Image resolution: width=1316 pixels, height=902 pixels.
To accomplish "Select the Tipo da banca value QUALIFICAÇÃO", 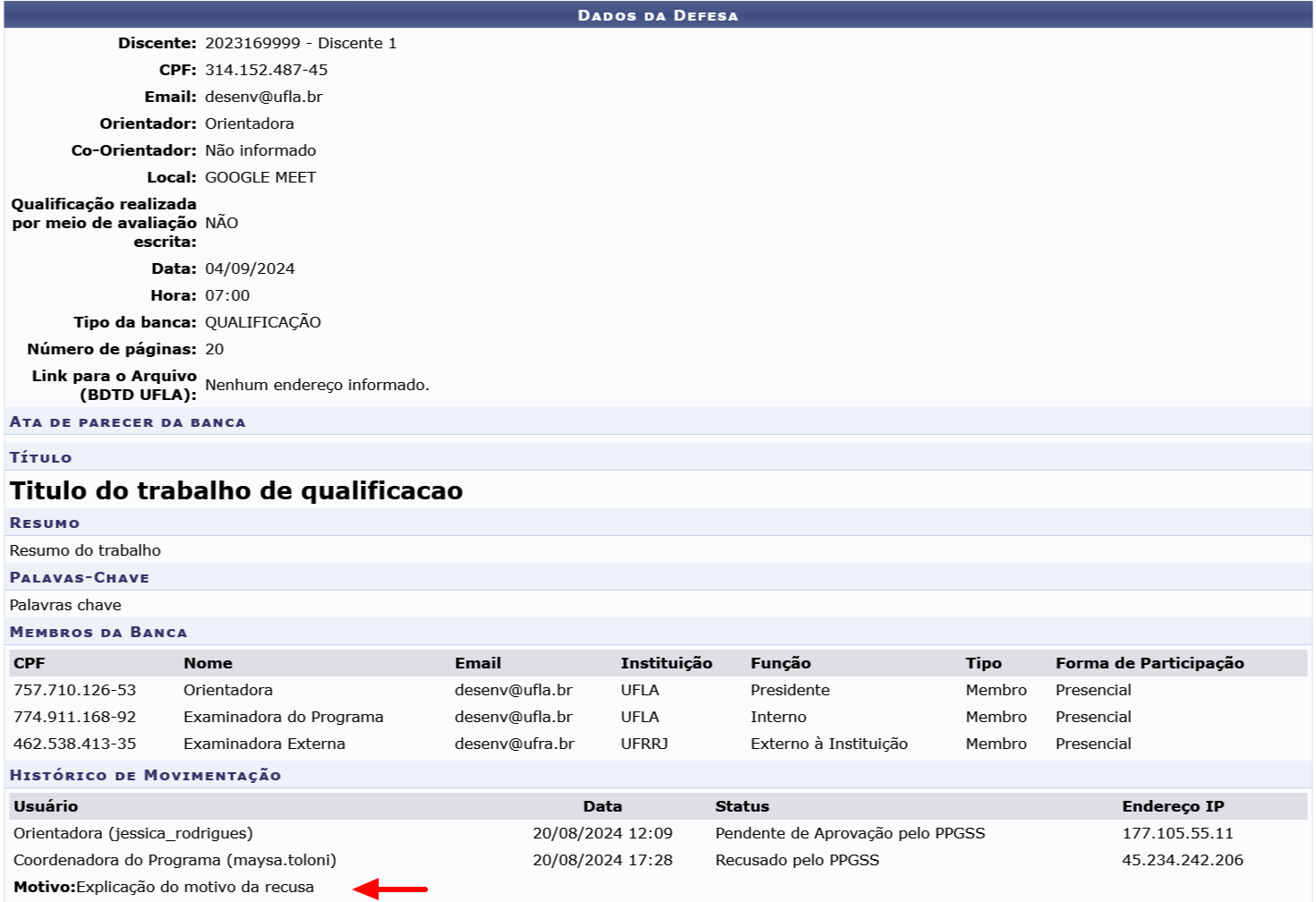I will (263, 322).
